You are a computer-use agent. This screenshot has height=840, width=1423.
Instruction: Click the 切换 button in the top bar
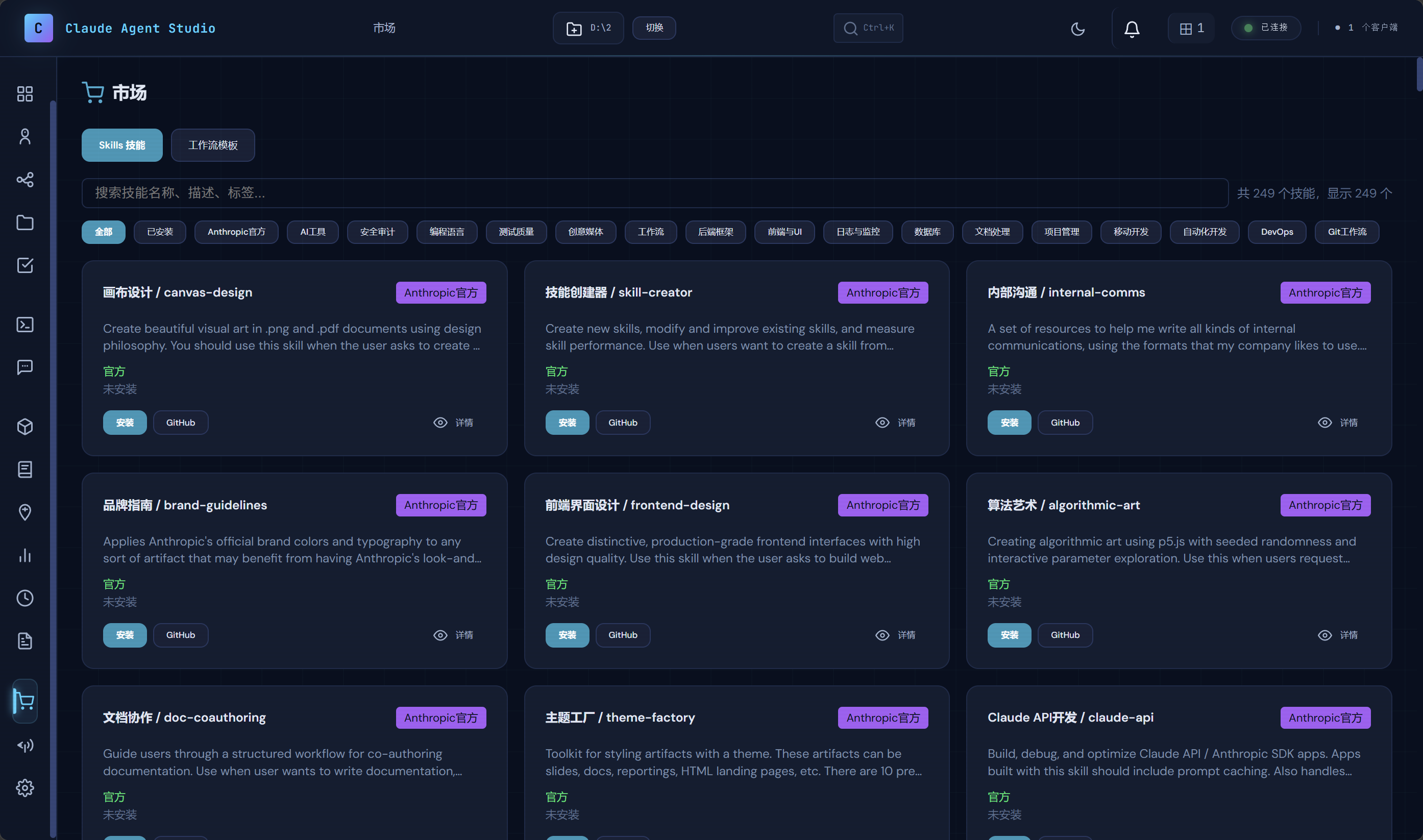click(654, 28)
